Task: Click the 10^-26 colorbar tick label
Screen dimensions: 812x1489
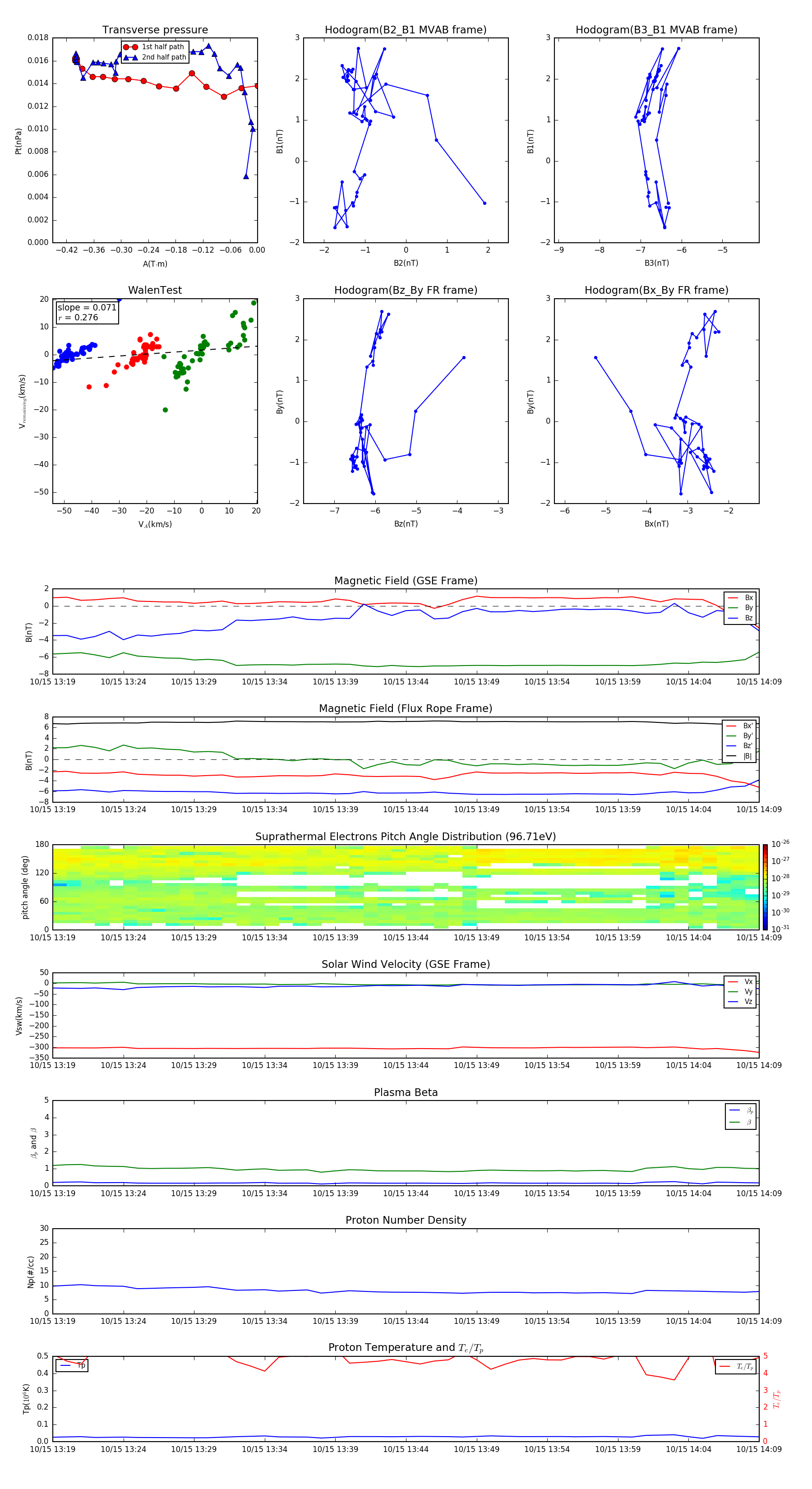Action: point(780,844)
